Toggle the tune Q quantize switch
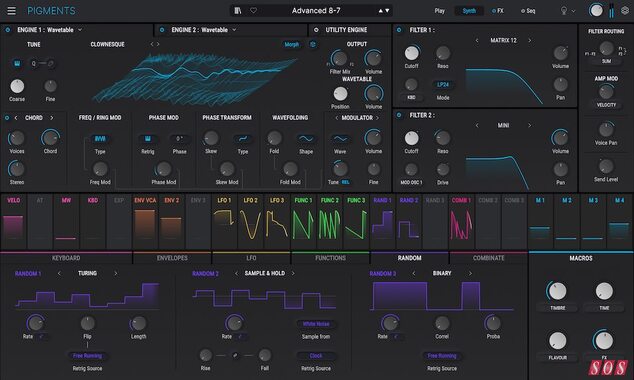Viewport: 634px width, 380px height. click(x=42, y=63)
